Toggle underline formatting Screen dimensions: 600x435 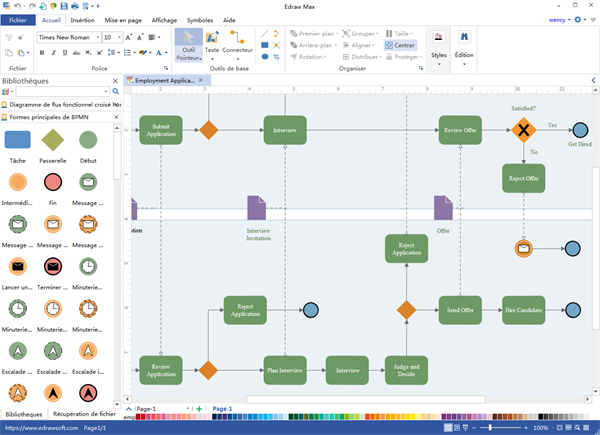[65, 53]
